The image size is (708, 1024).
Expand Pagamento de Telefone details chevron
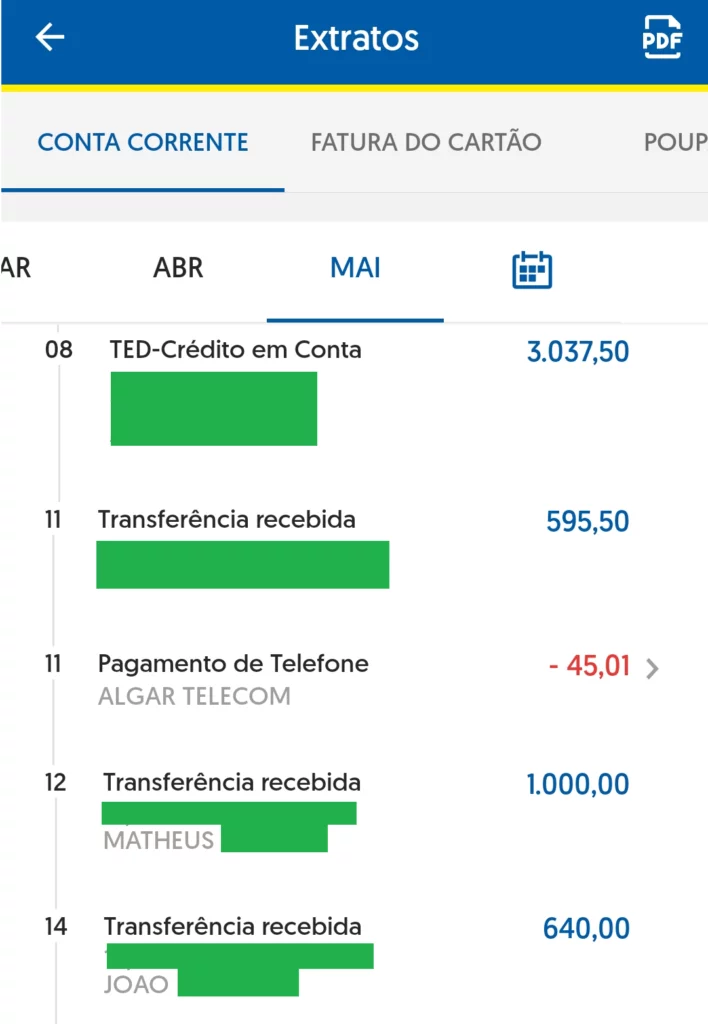pyautogui.click(x=652, y=668)
